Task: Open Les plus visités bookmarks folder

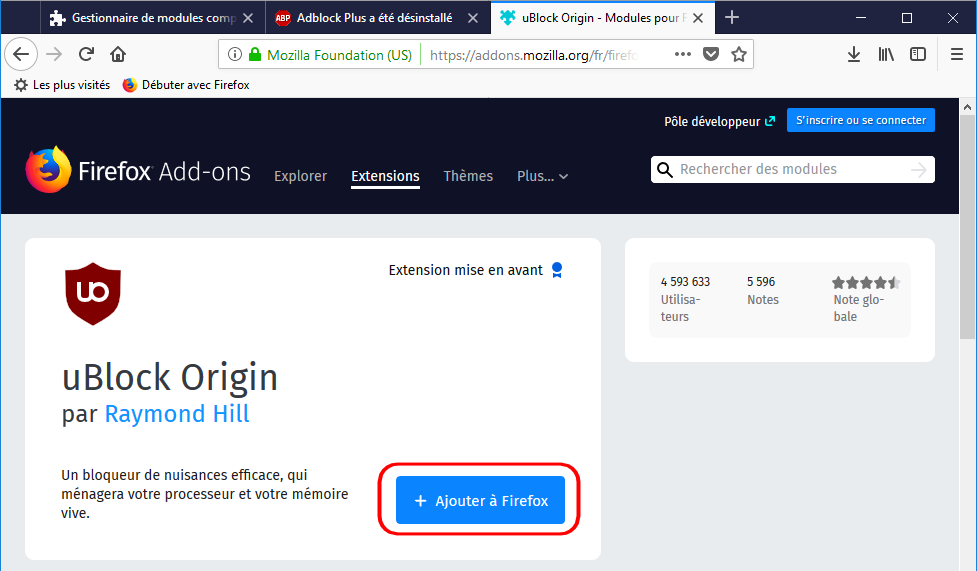Action: coord(62,85)
